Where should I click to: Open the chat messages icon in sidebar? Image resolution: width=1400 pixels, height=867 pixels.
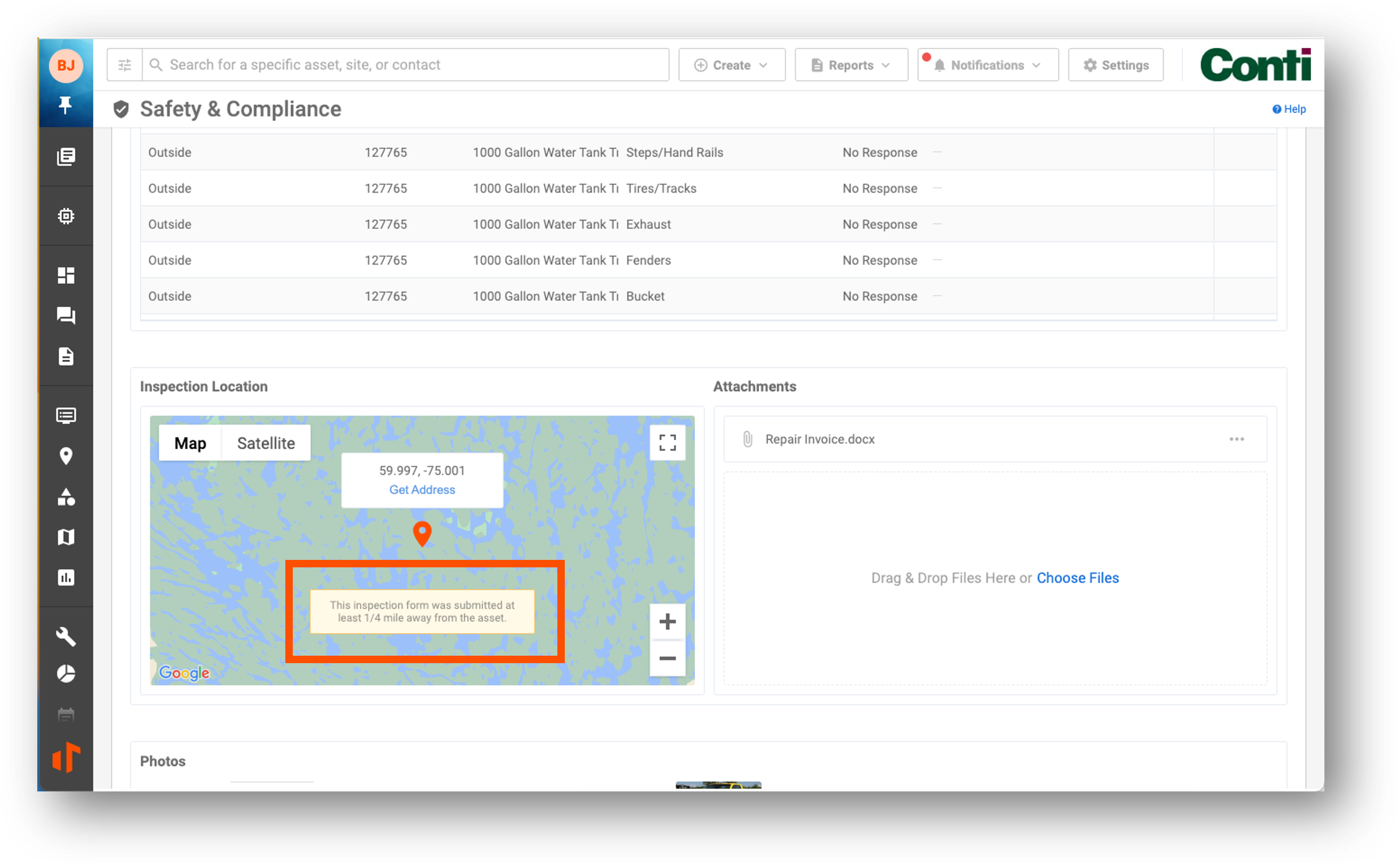pyautogui.click(x=66, y=316)
